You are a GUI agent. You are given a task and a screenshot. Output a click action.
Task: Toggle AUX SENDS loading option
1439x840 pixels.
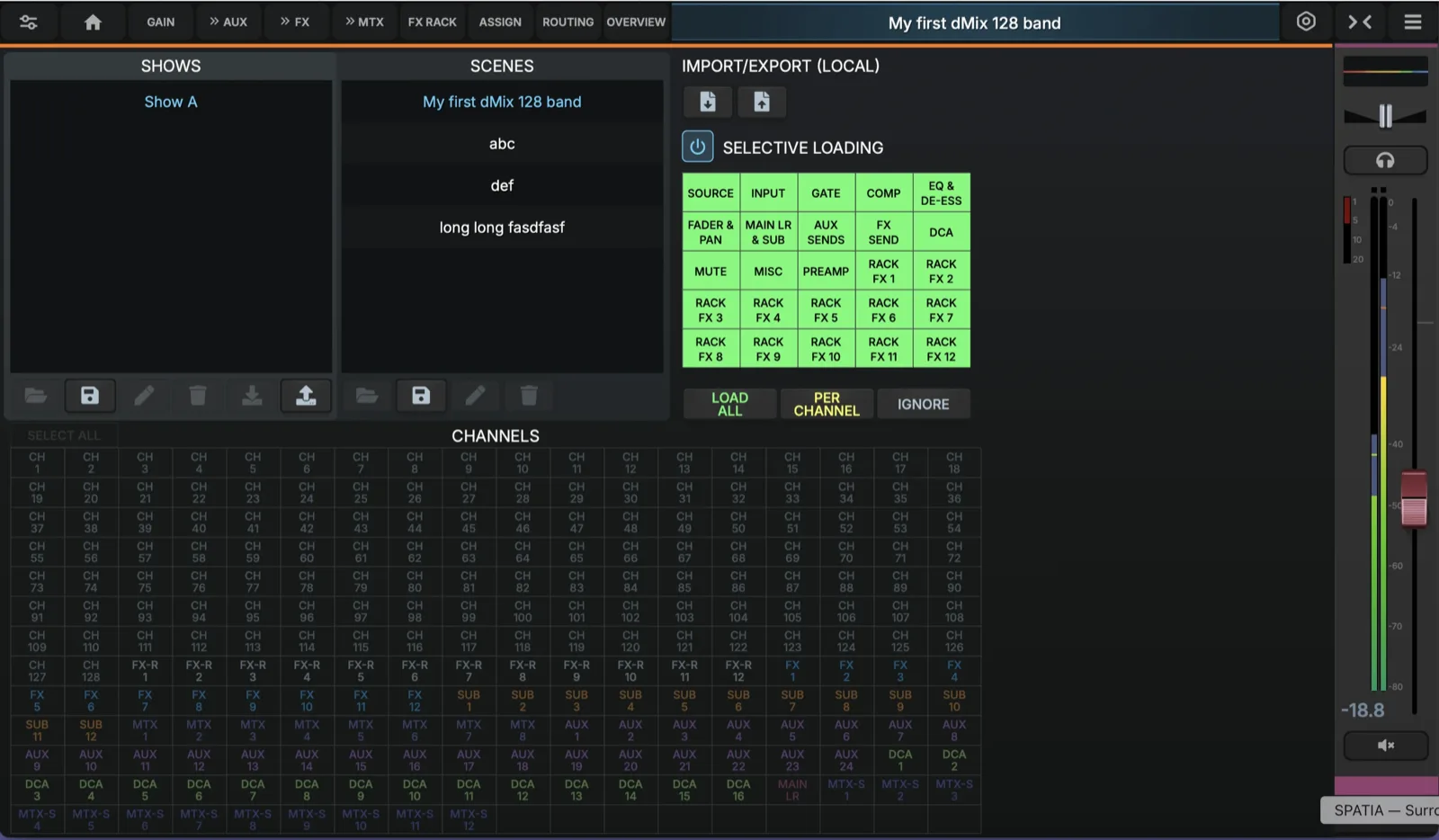[x=826, y=232]
